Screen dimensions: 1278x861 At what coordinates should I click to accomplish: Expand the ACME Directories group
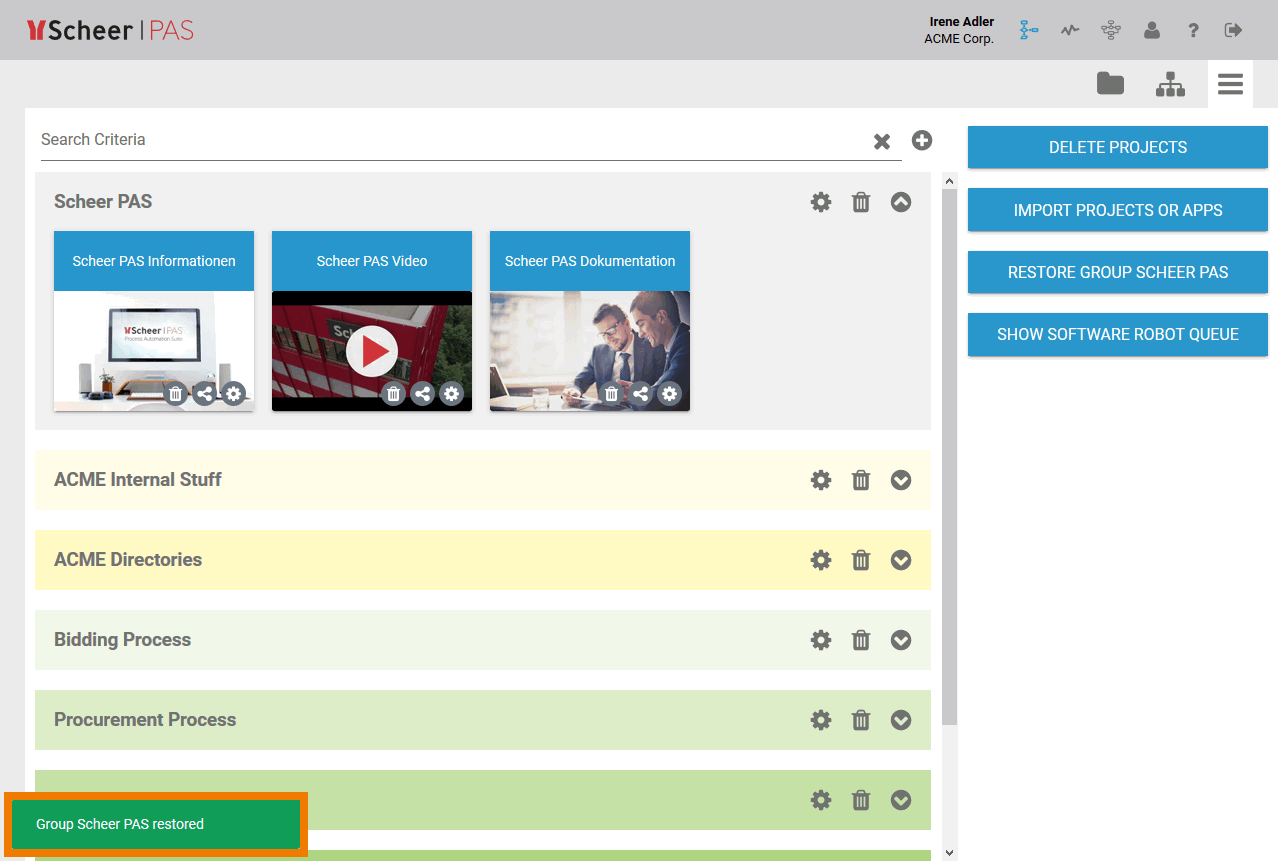[901, 560]
